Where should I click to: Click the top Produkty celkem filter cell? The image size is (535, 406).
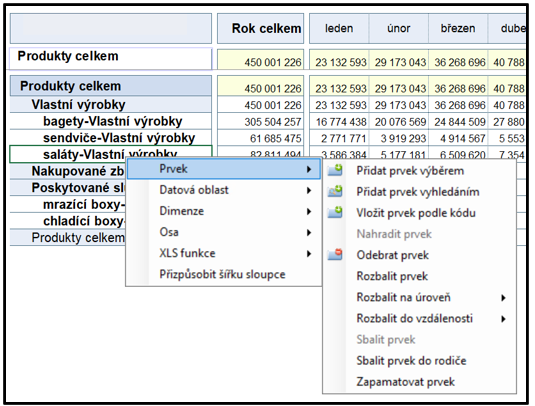coord(111,58)
